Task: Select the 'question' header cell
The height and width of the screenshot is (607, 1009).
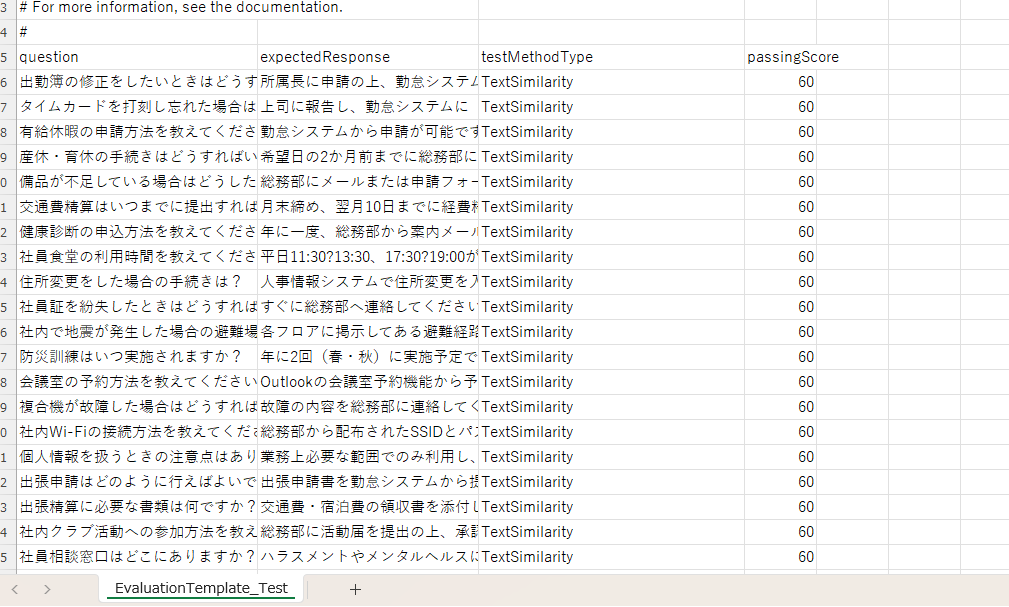Action: [137, 57]
